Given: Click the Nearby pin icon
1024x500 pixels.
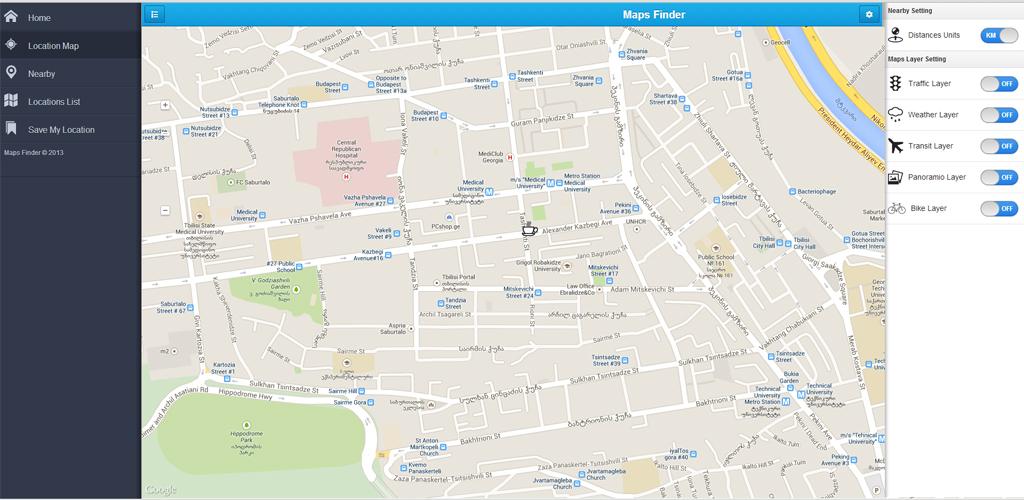Looking at the screenshot, I should [x=10, y=72].
